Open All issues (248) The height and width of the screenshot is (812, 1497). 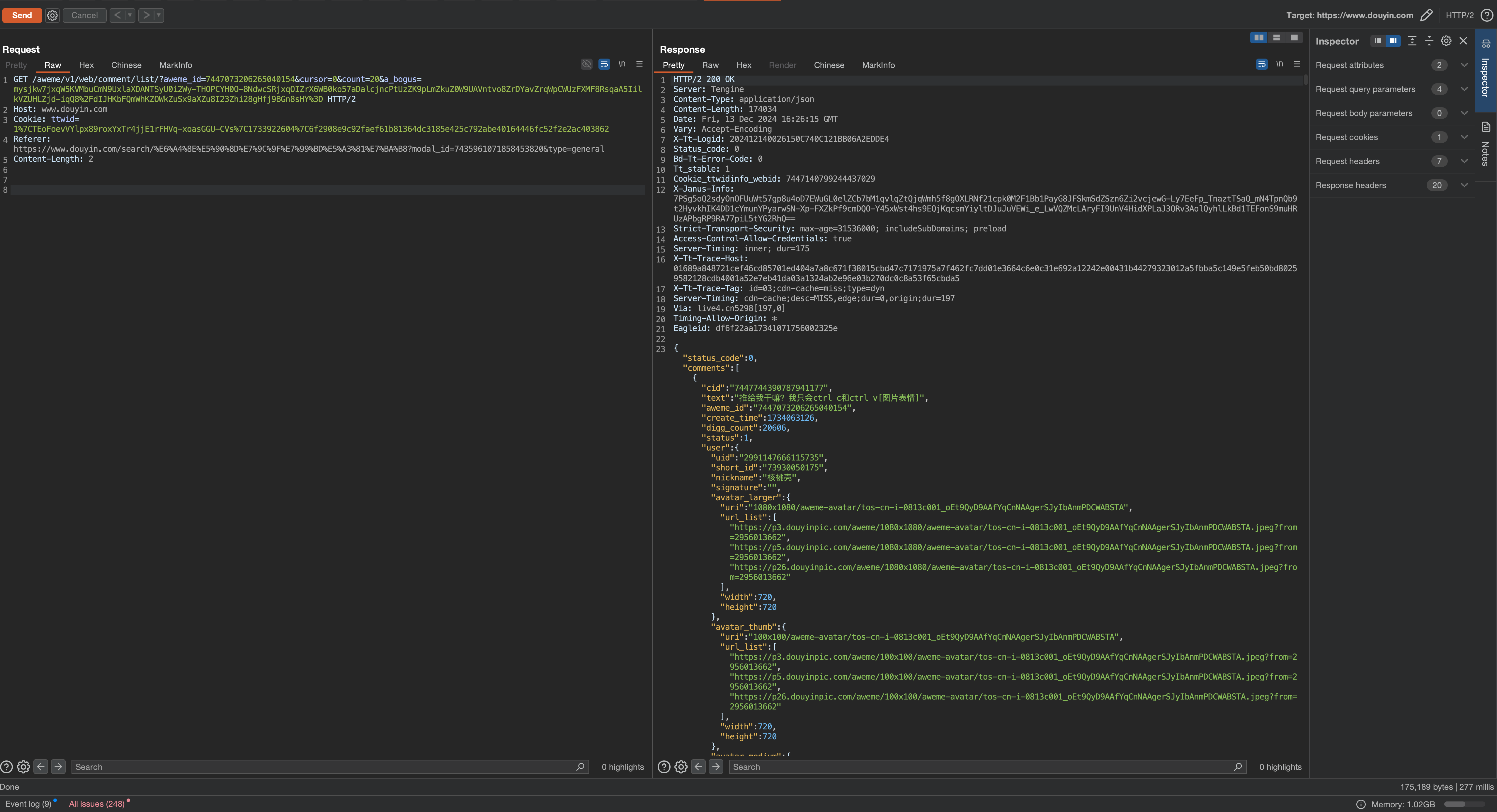(96, 804)
